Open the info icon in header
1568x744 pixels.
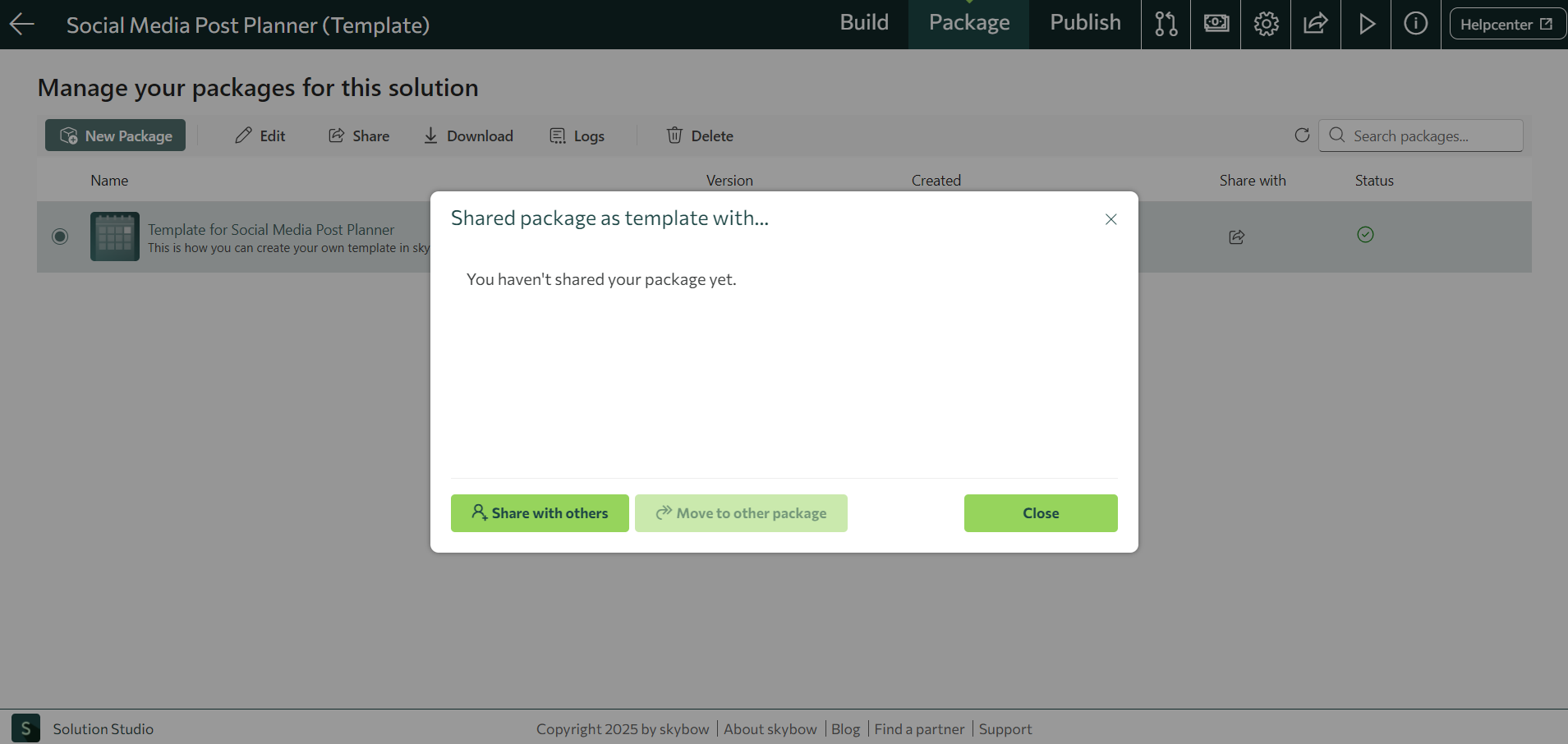1415,25
